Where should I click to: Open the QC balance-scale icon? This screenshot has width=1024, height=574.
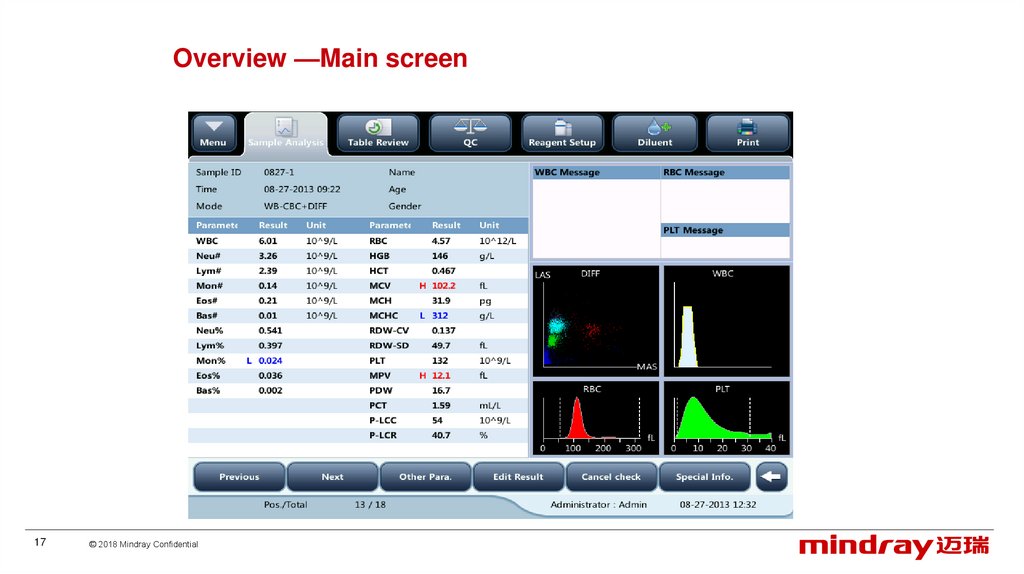(x=470, y=133)
